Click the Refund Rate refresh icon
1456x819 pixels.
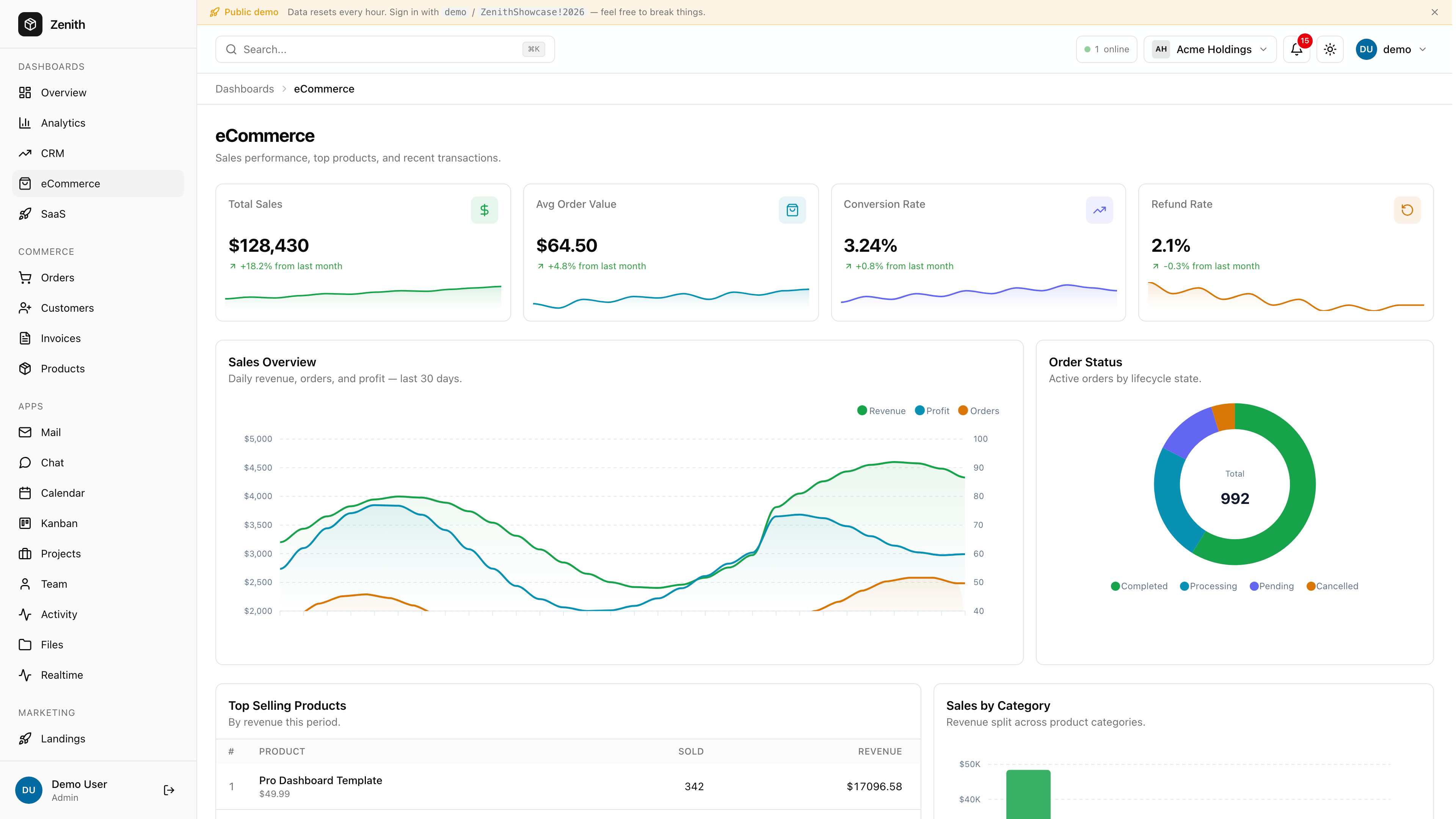coord(1408,210)
